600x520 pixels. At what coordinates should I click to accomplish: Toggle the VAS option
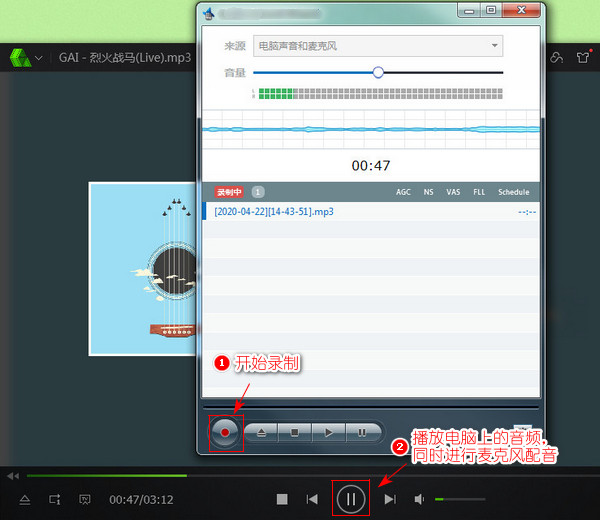(454, 192)
